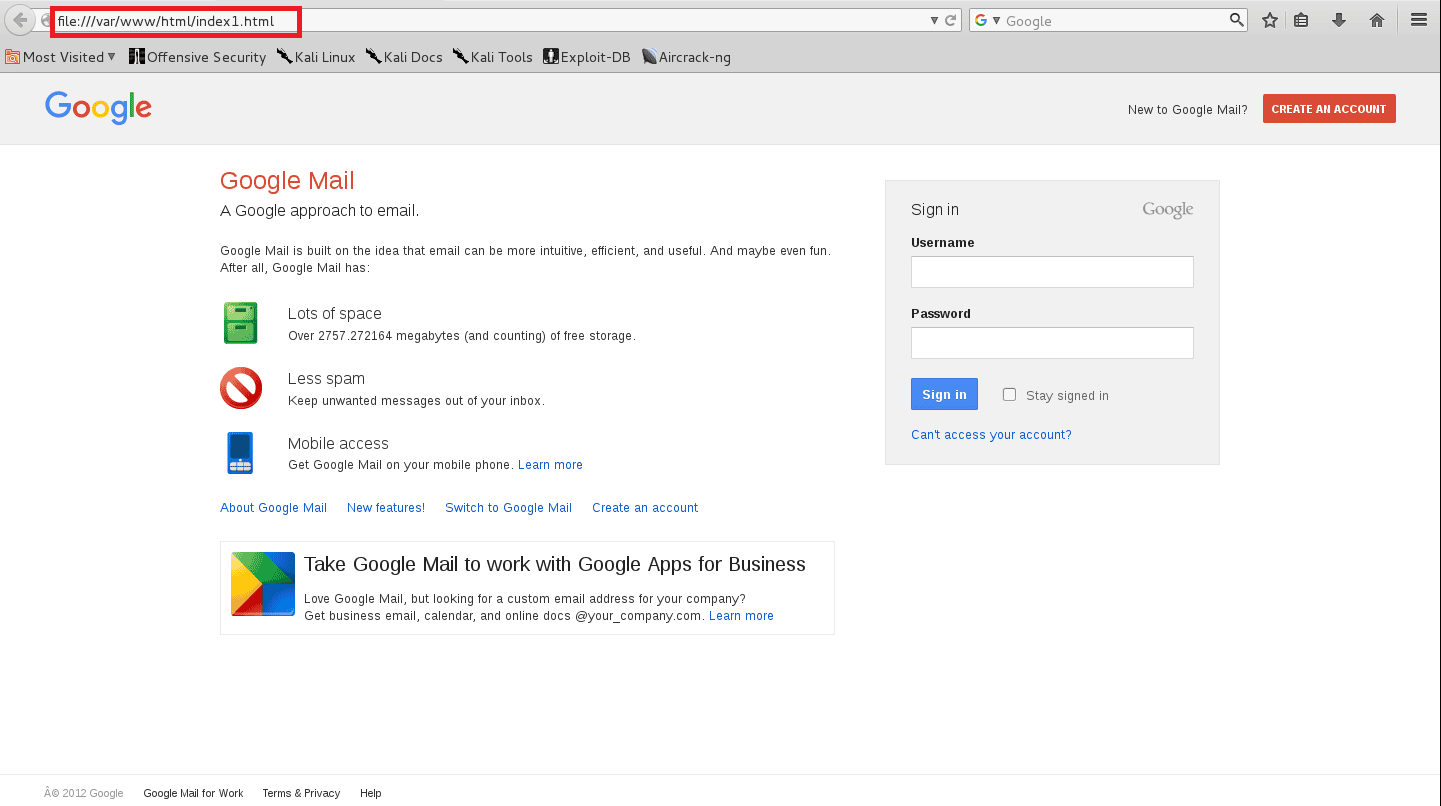Open the reading list clipboard icon
The image size is (1441, 806).
pyautogui.click(x=1301, y=19)
